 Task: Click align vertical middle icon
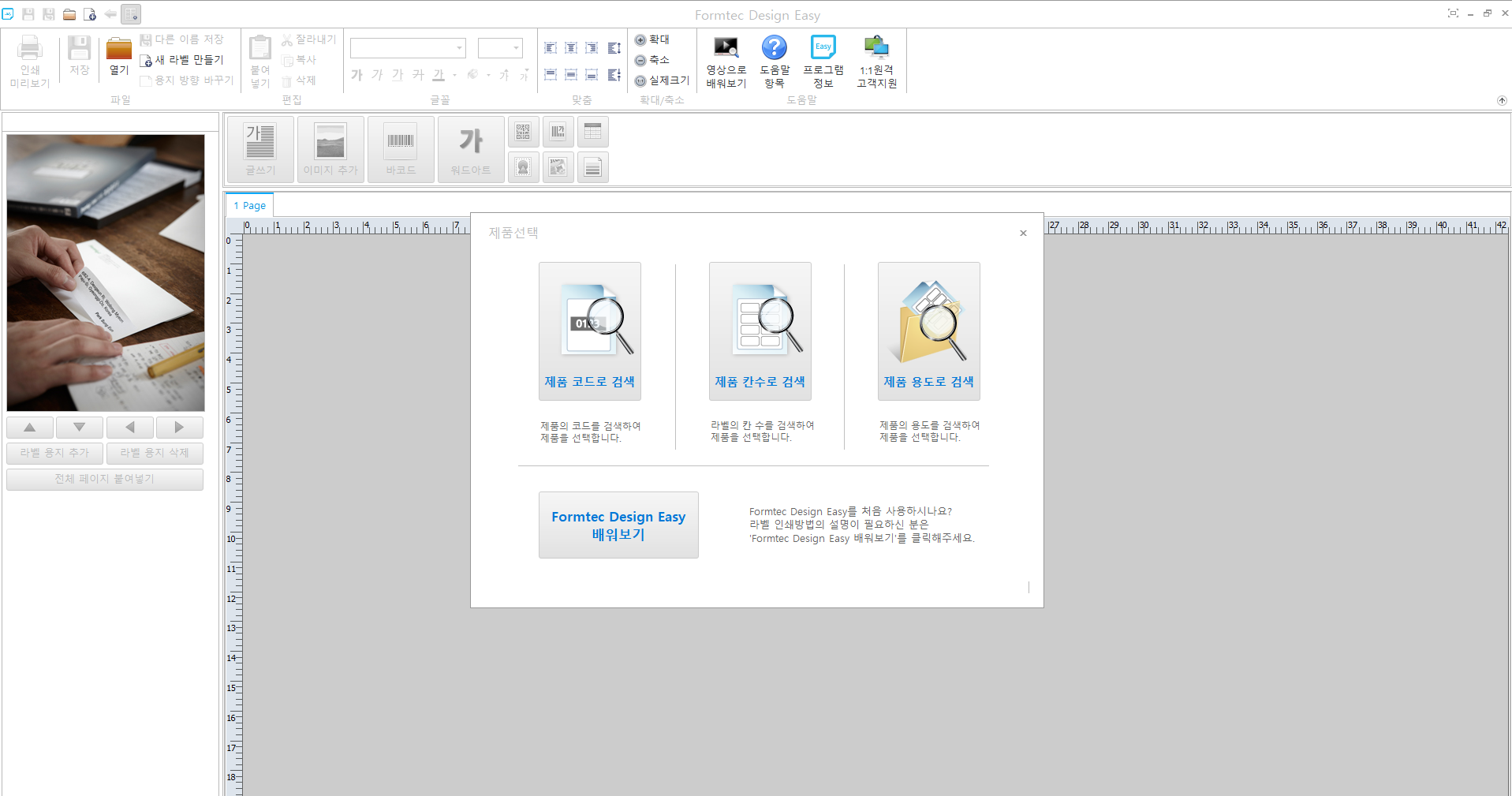pos(571,75)
